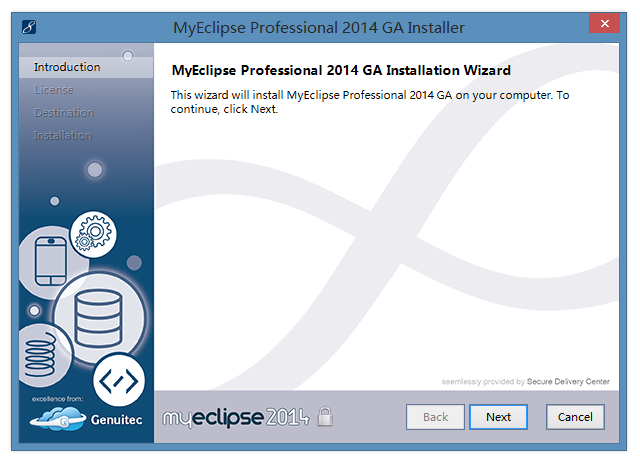Click the database cylinder icon
The height and width of the screenshot is (464, 640).
pyautogui.click(x=98, y=318)
